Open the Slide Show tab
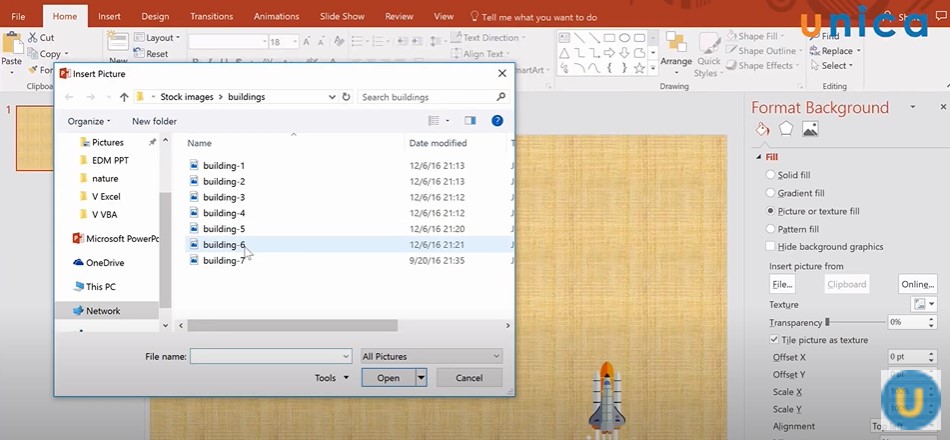950x440 pixels. 342,16
